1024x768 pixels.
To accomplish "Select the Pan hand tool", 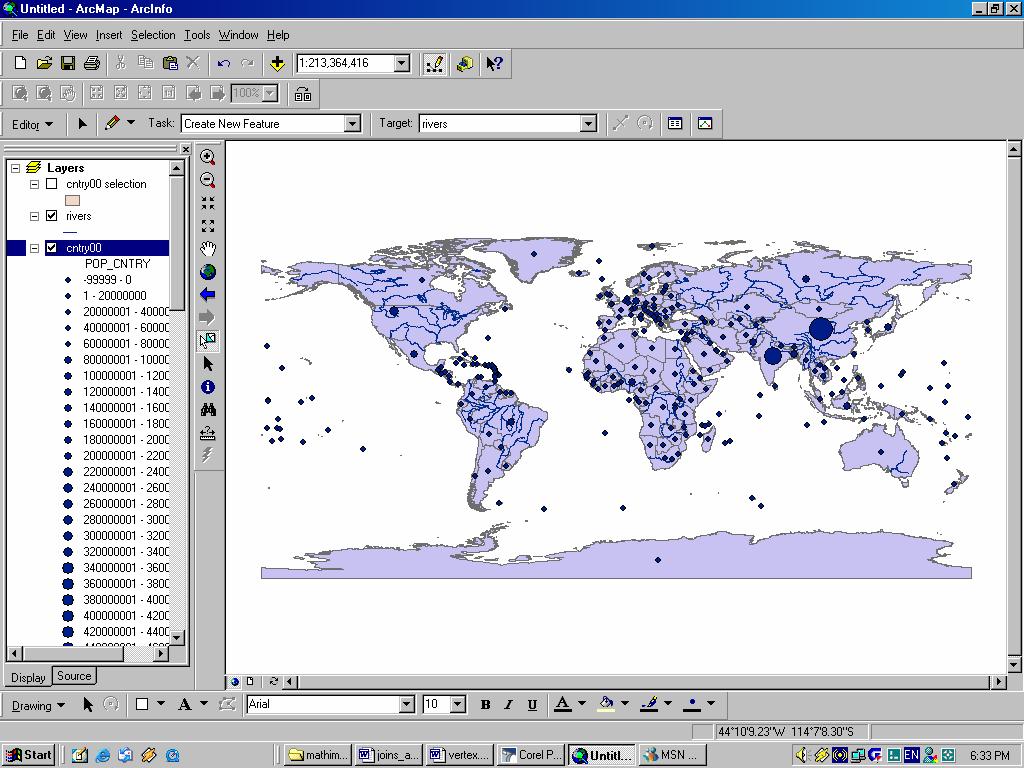I will coord(208,249).
